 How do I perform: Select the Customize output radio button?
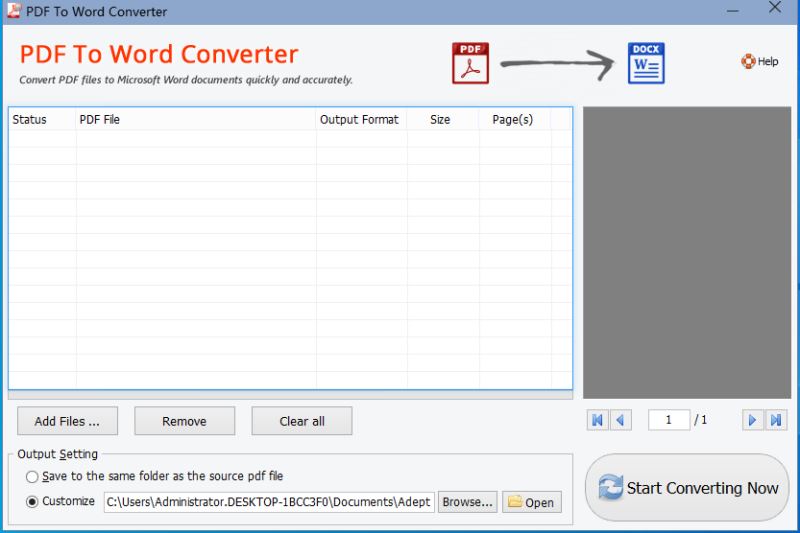tap(32, 502)
